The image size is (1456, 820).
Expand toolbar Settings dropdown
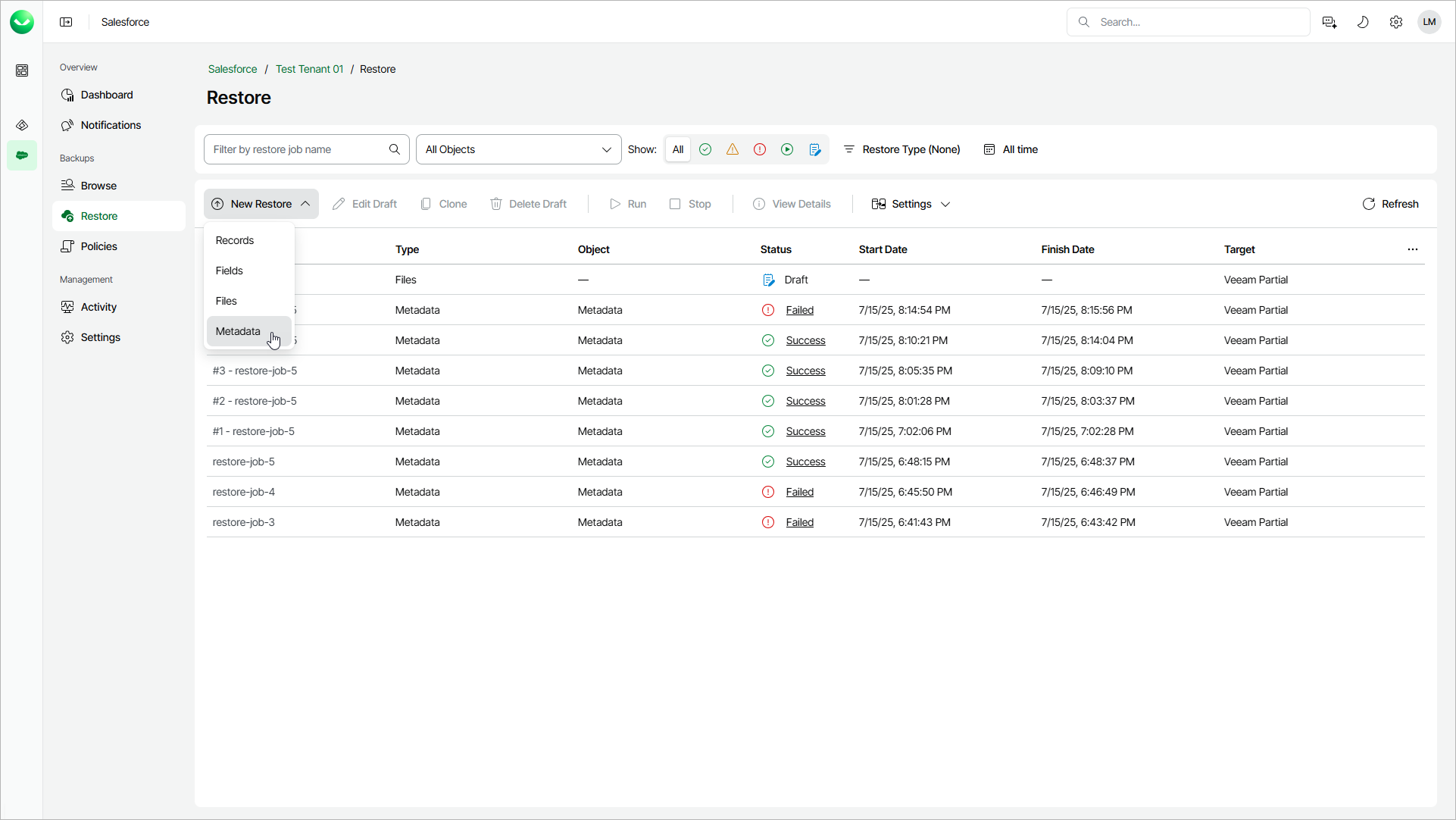coord(911,204)
